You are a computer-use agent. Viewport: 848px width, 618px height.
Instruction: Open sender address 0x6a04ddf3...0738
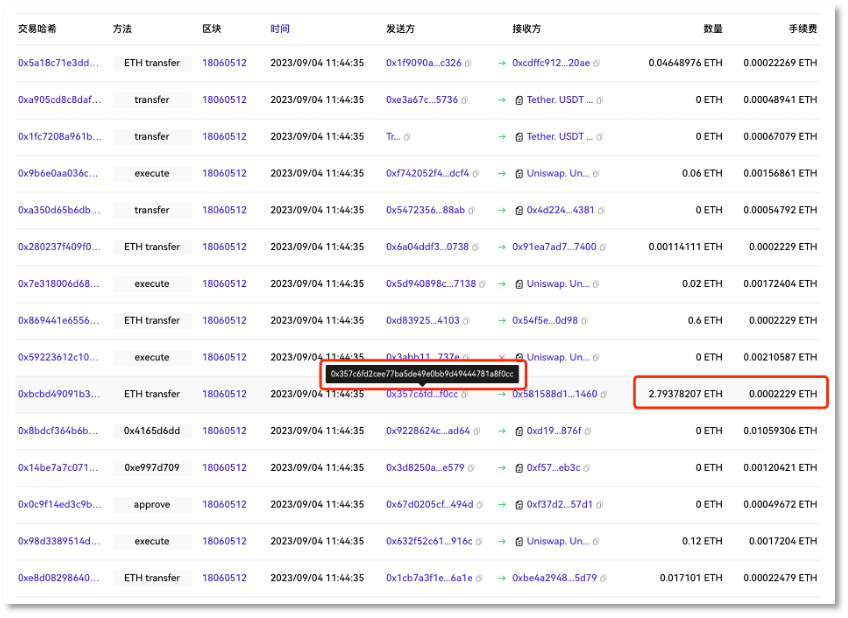[427, 247]
